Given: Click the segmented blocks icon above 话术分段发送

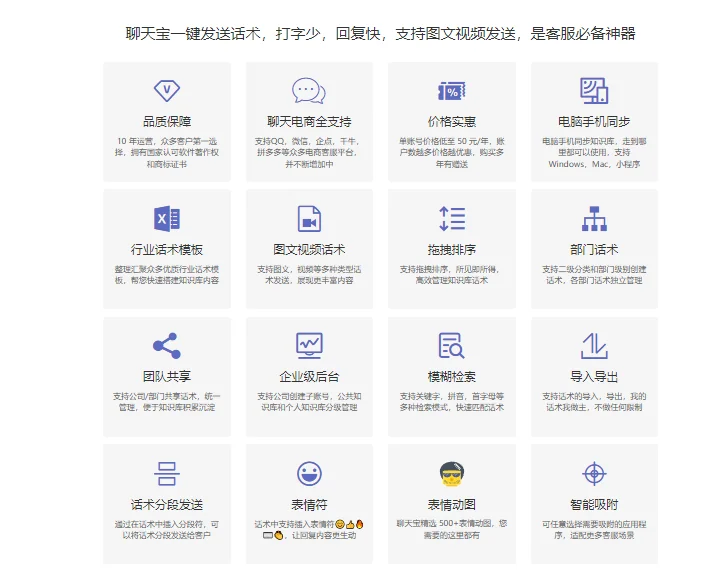Looking at the screenshot, I should click(x=167, y=473).
